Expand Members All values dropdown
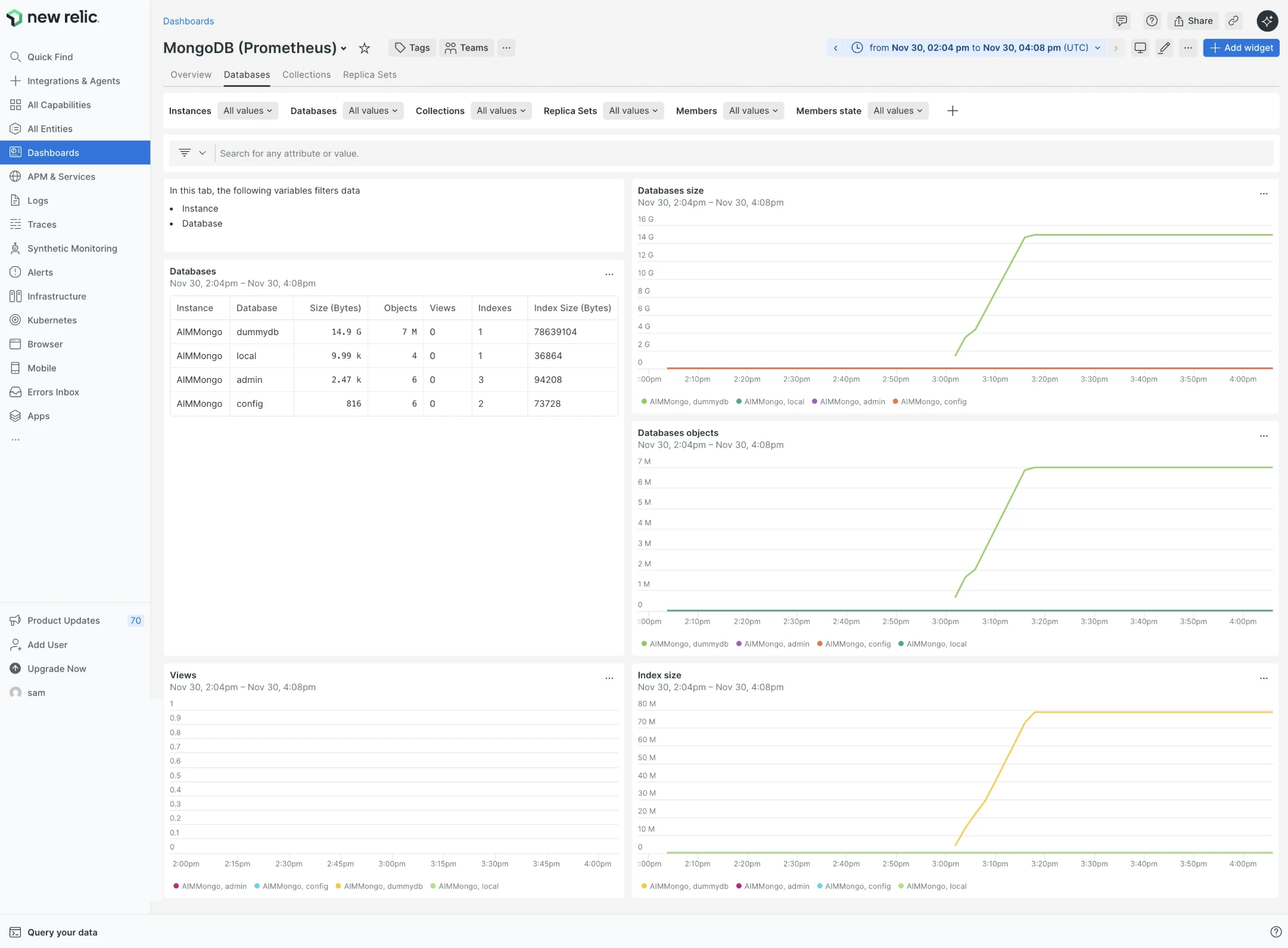The height and width of the screenshot is (948, 1288). pos(754,111)
